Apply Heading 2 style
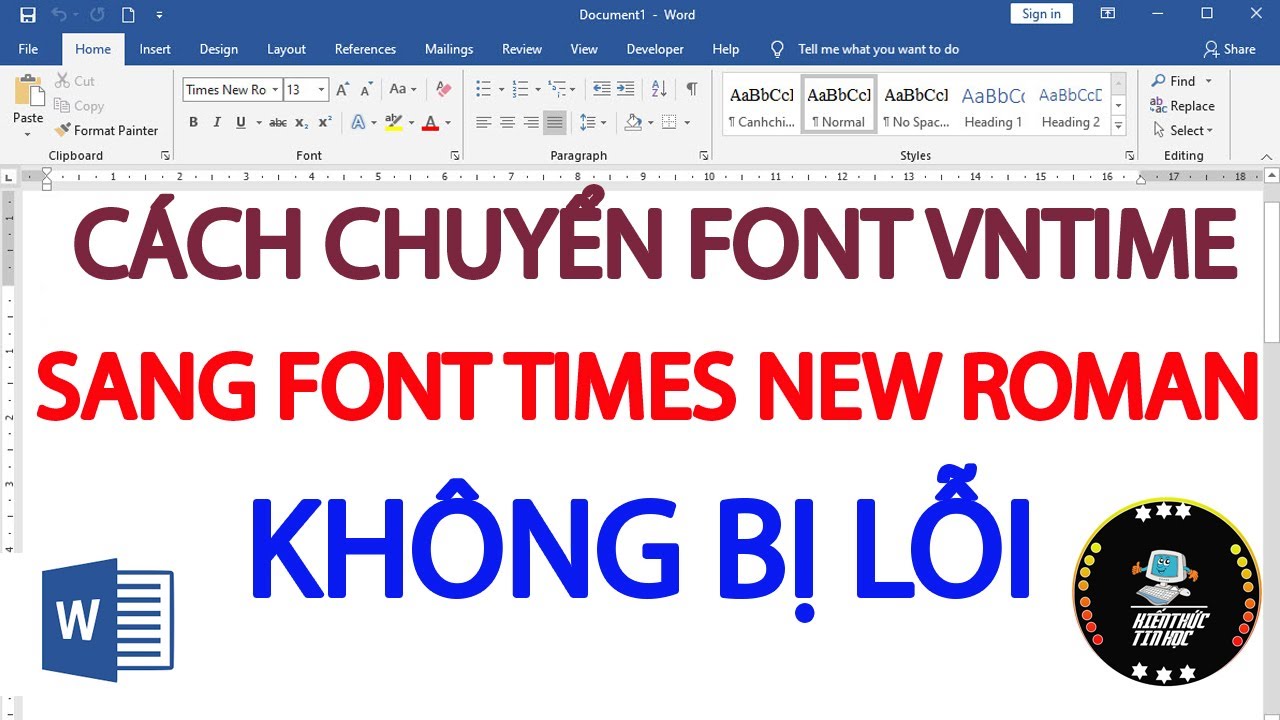 [1070, 104]
